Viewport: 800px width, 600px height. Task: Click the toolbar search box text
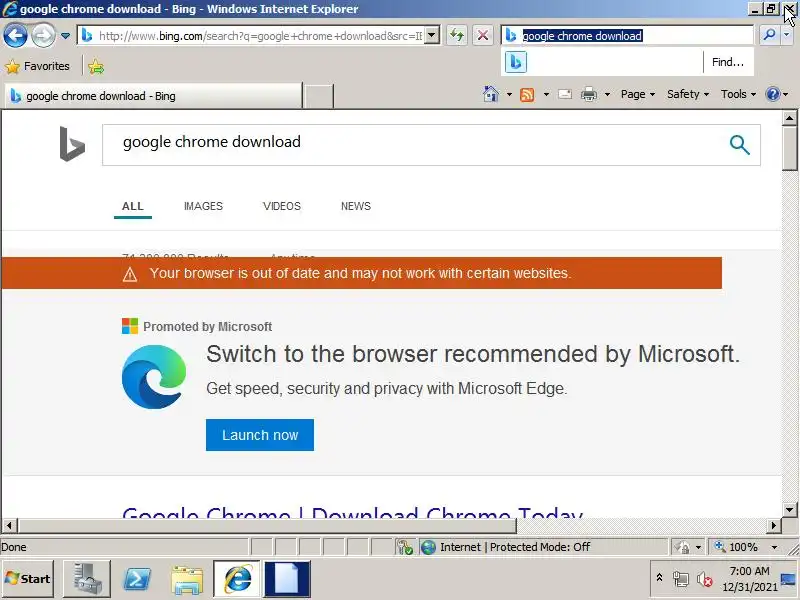pyautogui.click(x=582, y=36)
